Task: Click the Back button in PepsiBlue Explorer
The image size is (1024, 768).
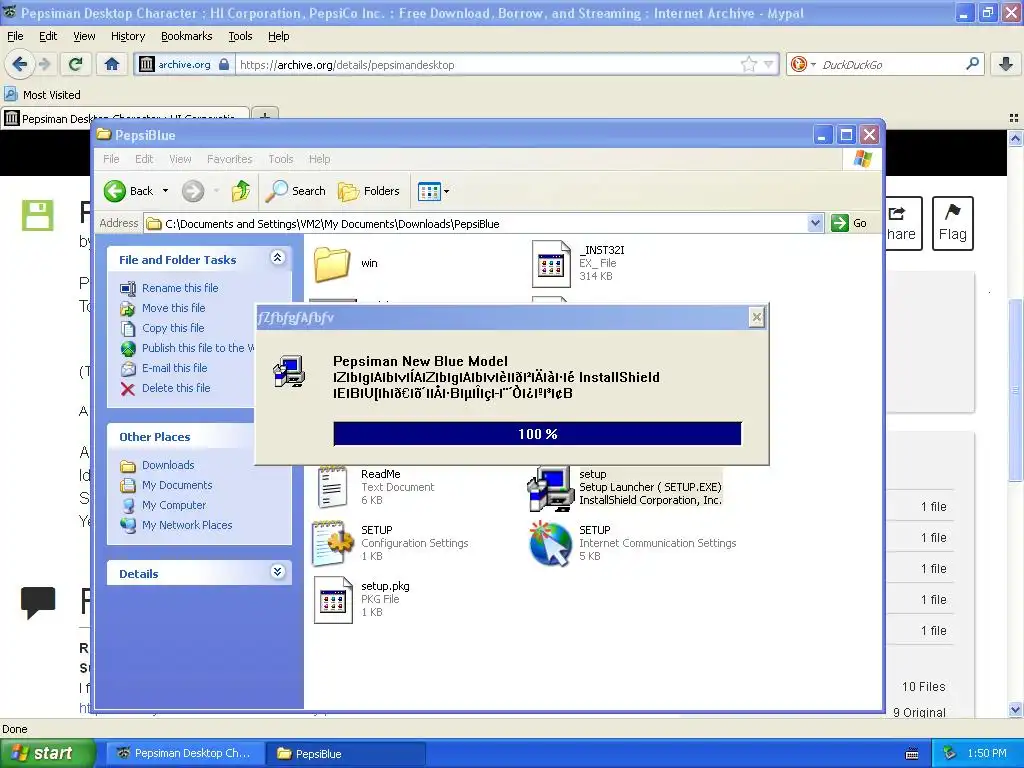Action: click(x=129, y=191)
